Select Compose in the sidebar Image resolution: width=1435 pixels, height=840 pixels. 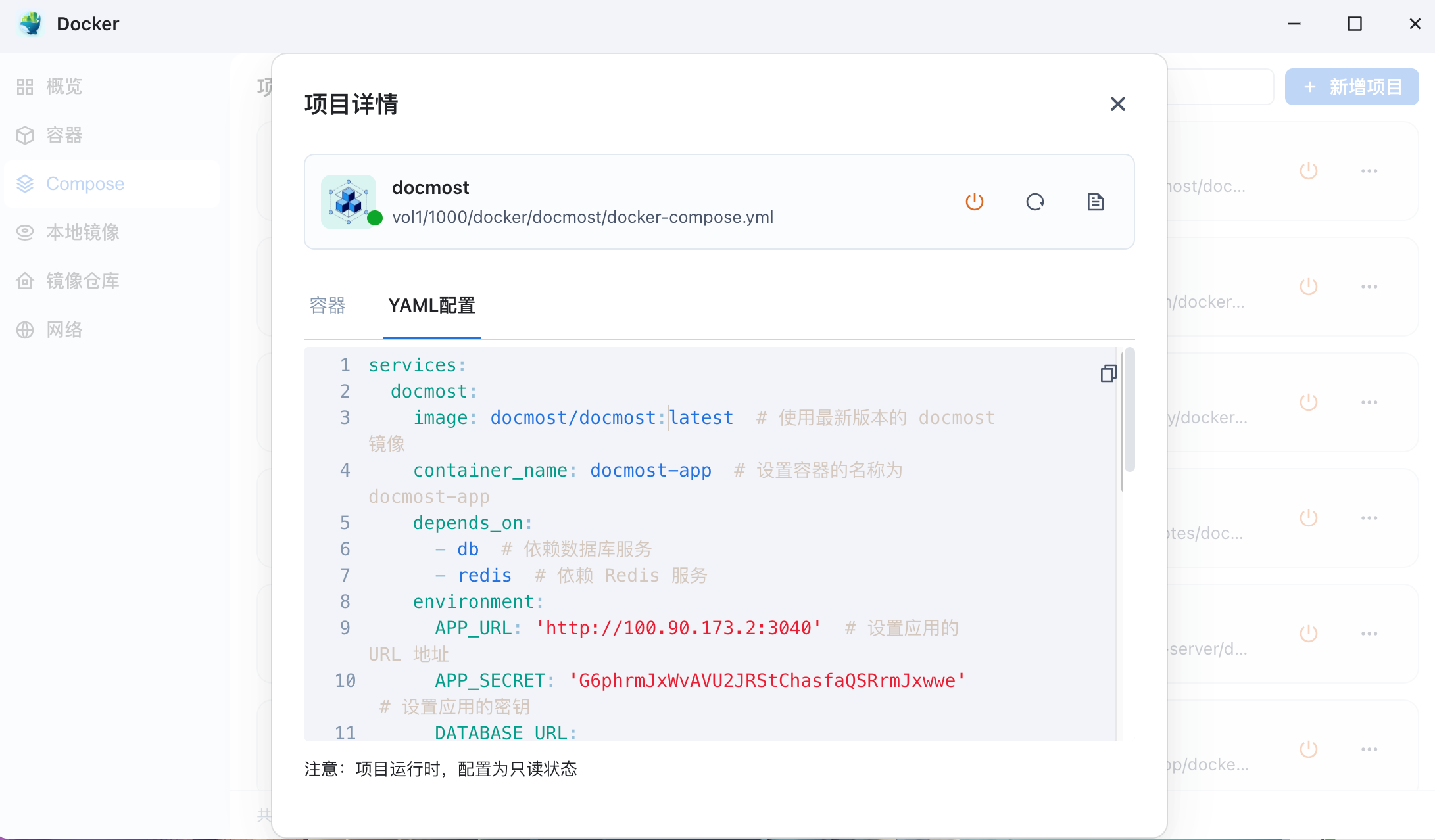(x=112, y=183)
